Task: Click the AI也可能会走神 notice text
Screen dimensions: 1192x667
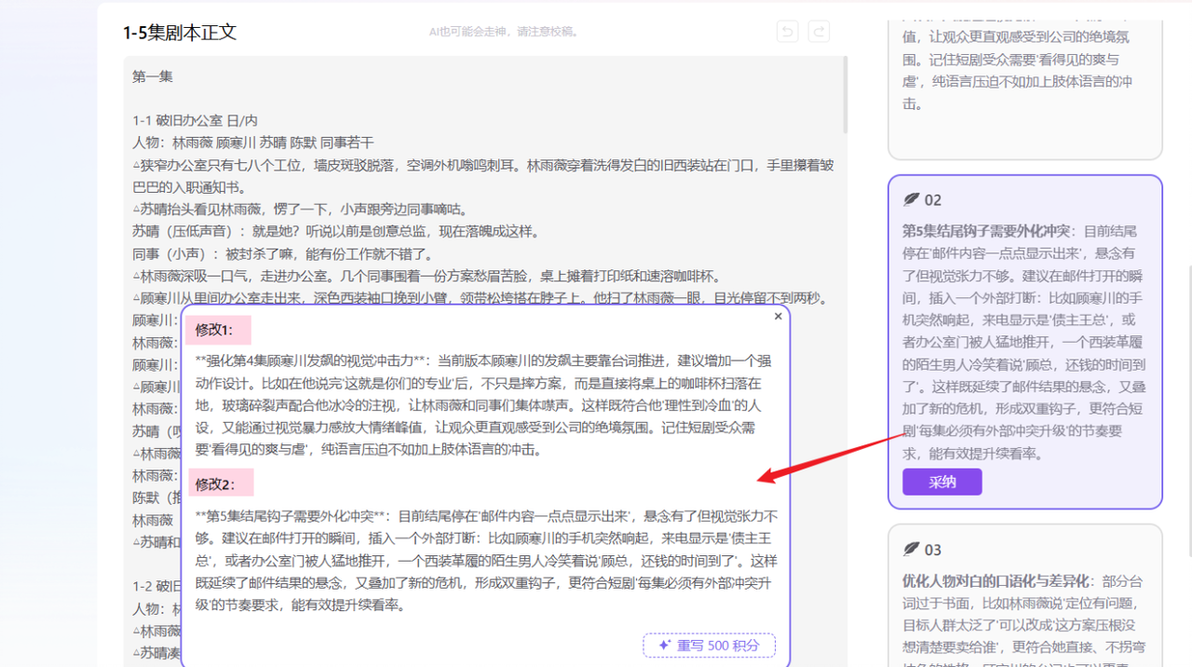Action: coord(505,32)
